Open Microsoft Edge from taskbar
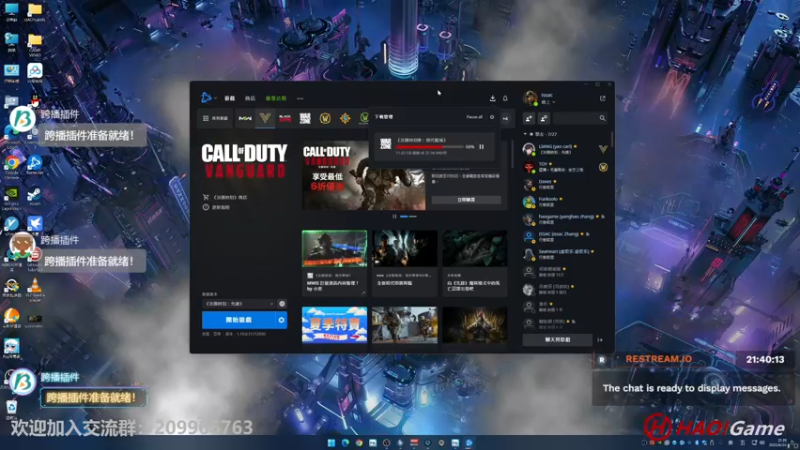Image resolution: width=800 pixels, height=450 pixels. 345,443
